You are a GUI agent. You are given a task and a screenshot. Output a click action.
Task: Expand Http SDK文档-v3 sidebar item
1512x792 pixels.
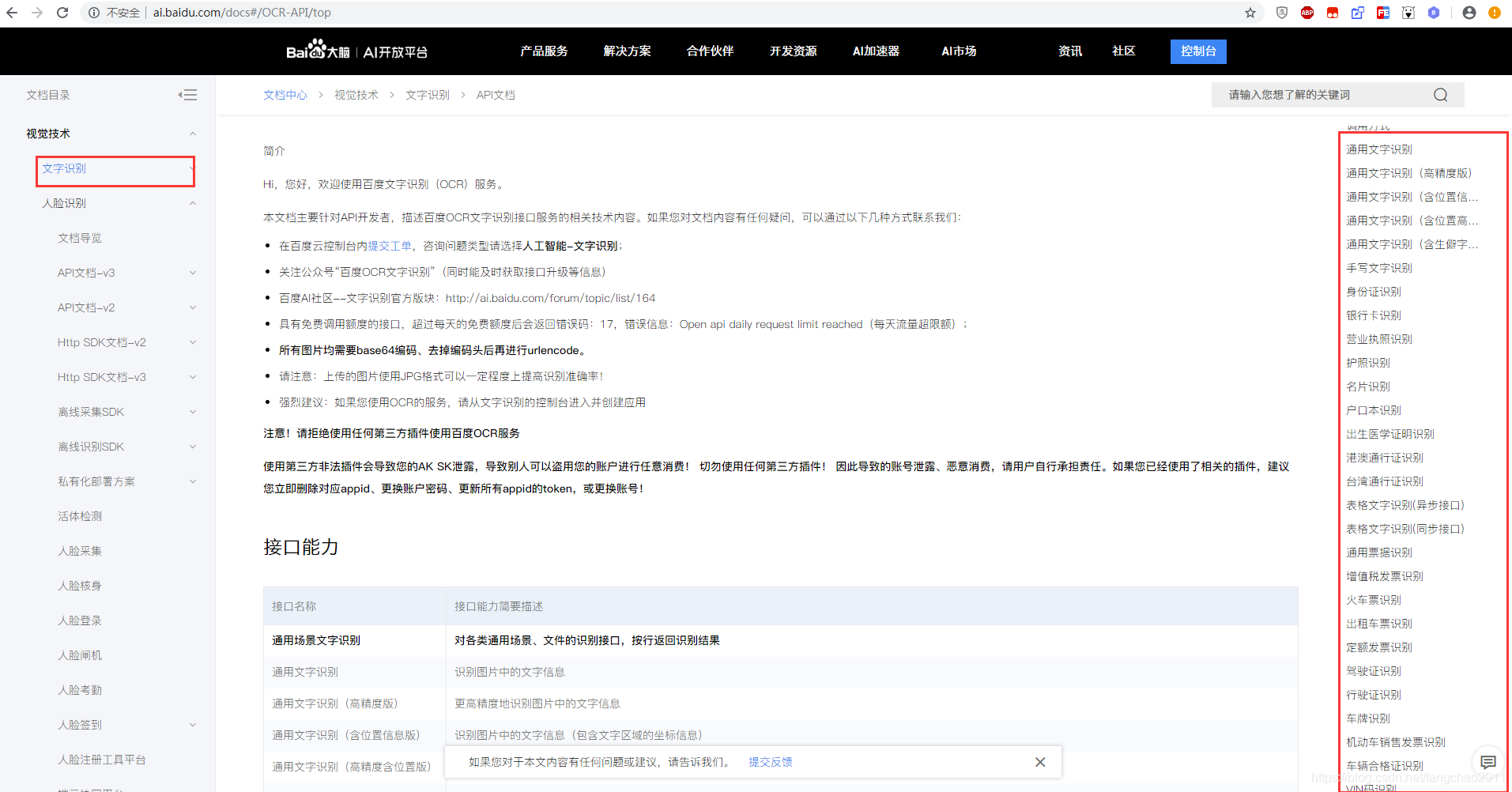coord(192,377)
